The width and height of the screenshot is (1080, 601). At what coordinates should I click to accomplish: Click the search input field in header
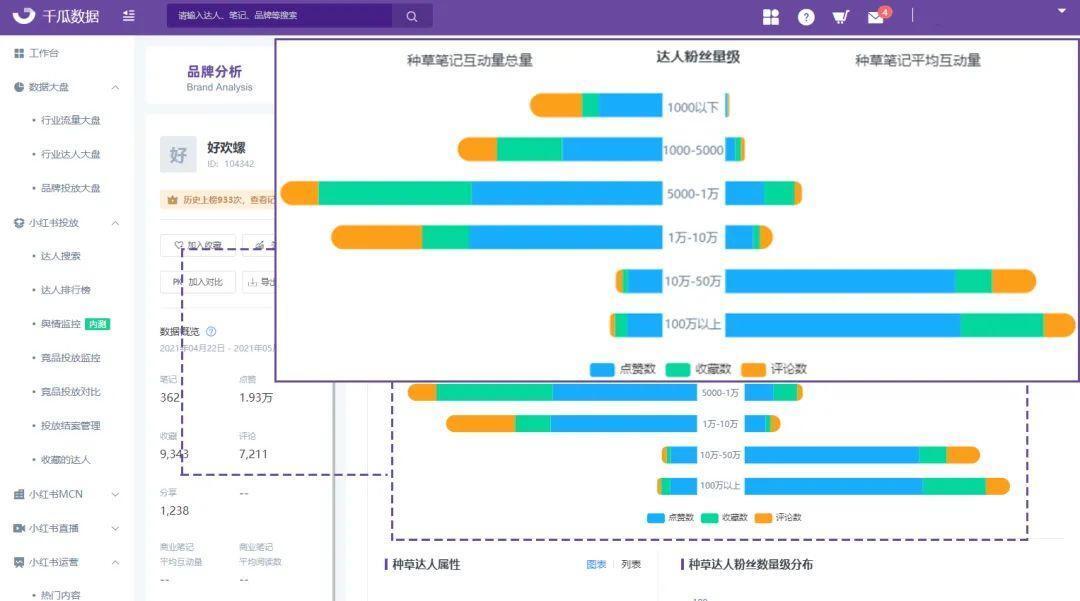pos(280,16)
